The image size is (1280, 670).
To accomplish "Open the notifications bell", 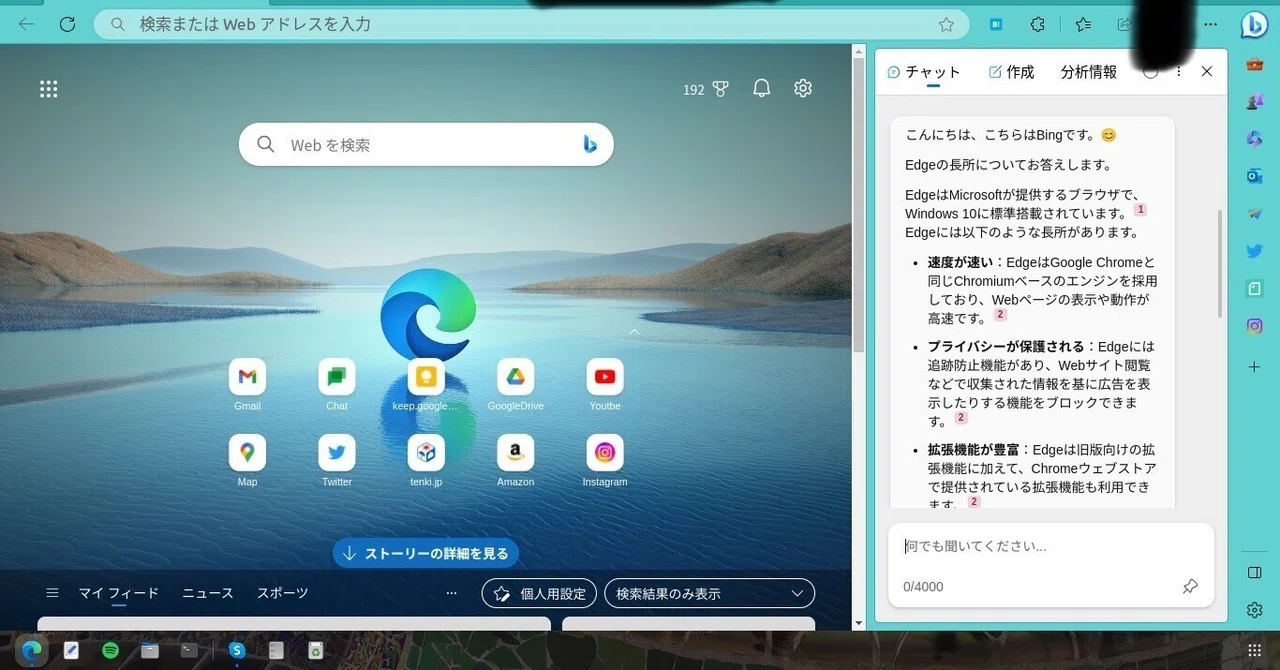I will pyautogui.click(x=761, y=89).
